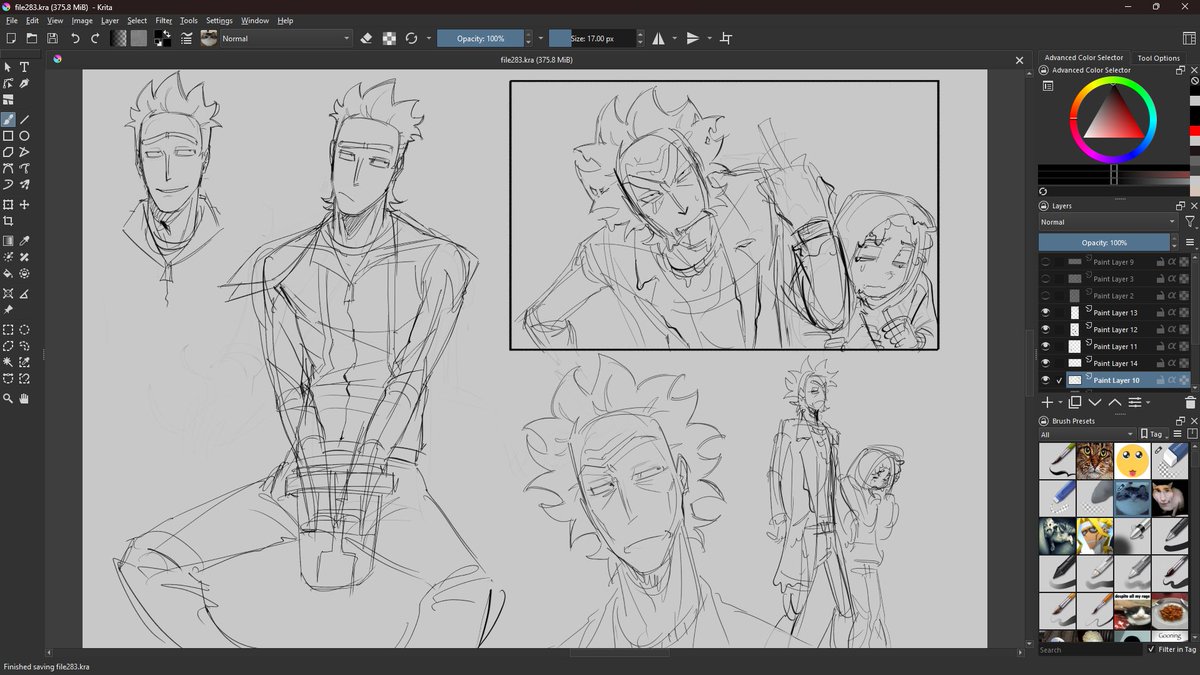The height and width of the screenshot is (675, 1200).
Task: Expand the add layer type arrow
Action: click(1060, 402)
